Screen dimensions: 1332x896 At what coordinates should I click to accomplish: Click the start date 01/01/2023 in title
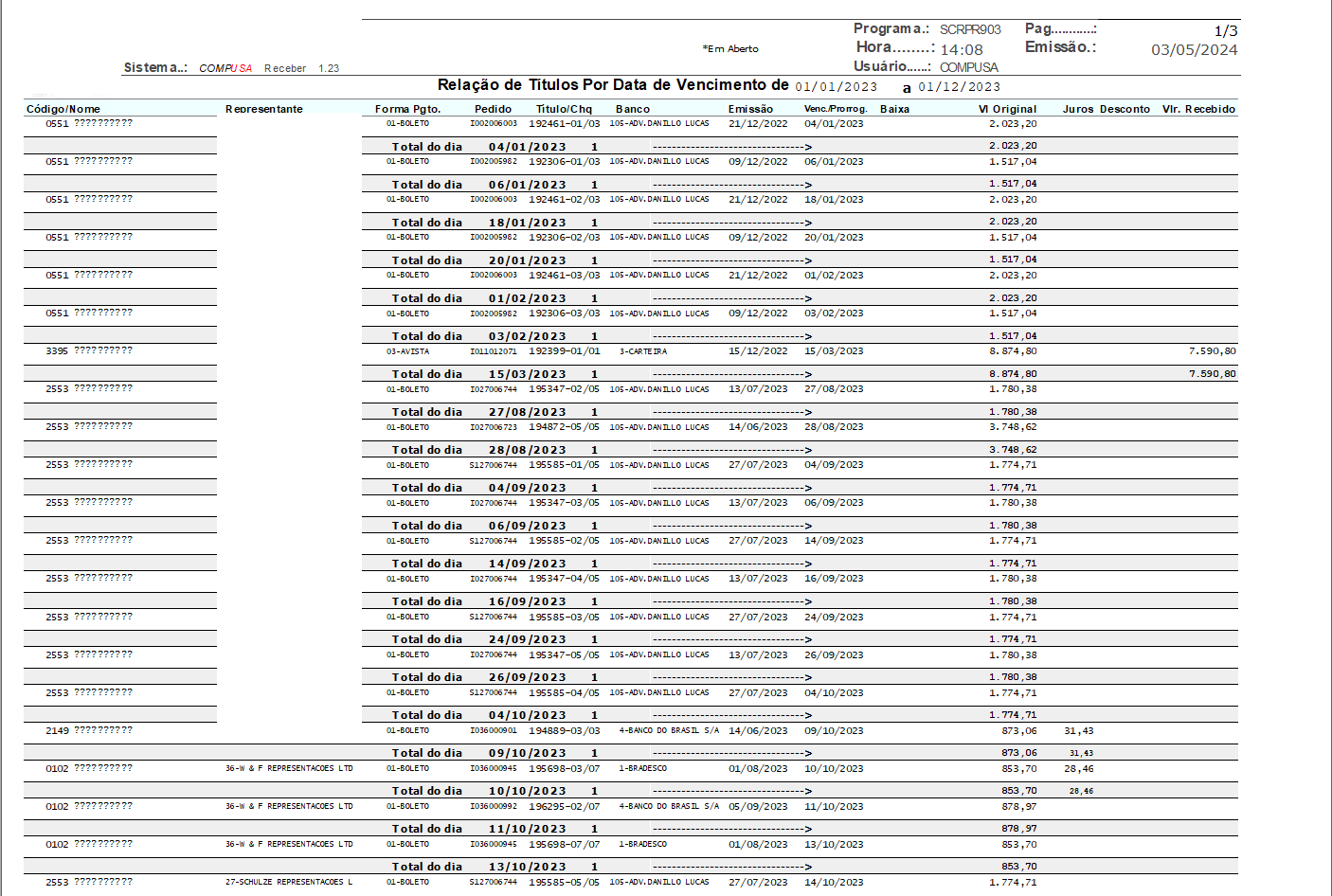click(x=836, y=87)
